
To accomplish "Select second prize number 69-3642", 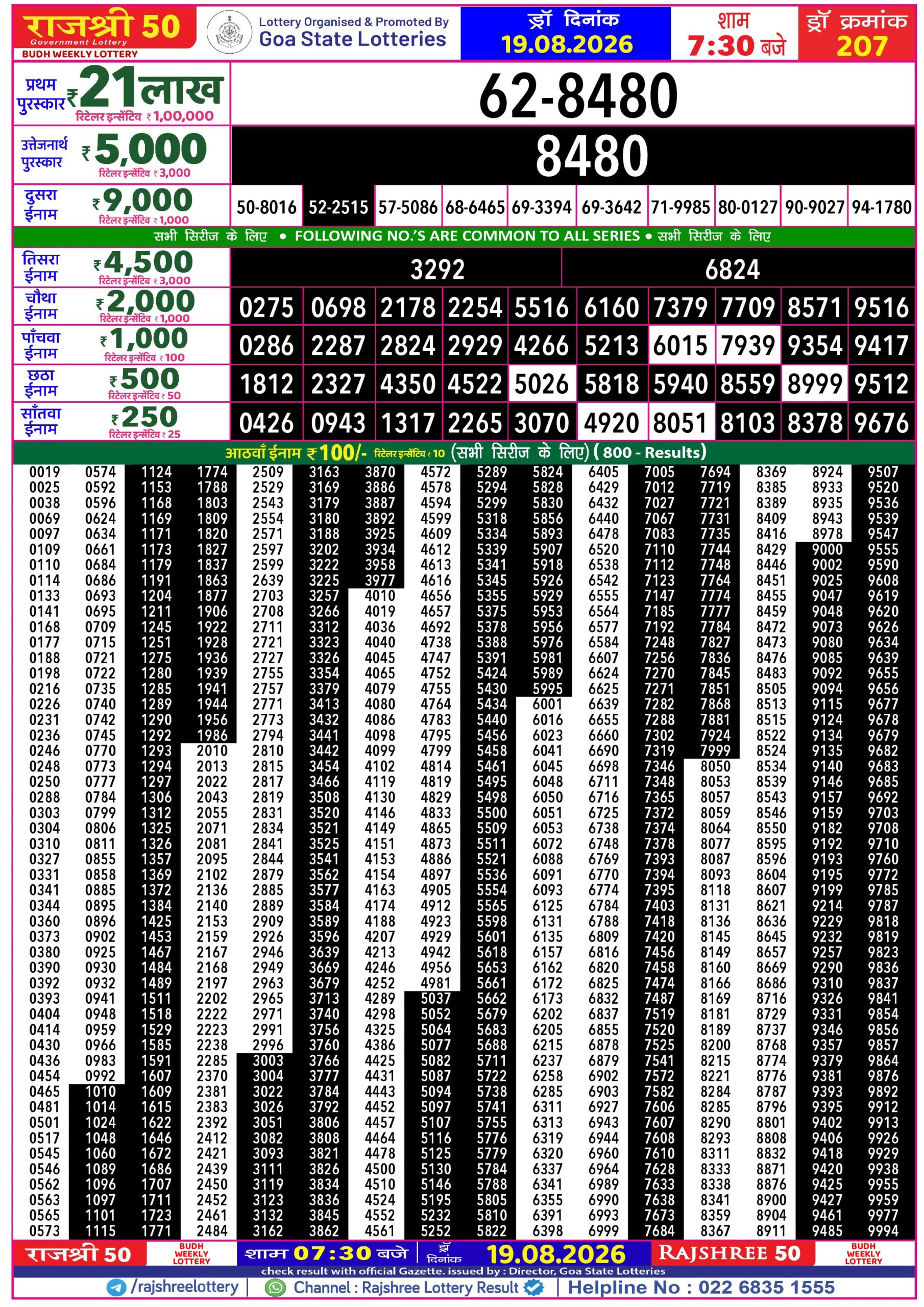I will click(612, 207).
